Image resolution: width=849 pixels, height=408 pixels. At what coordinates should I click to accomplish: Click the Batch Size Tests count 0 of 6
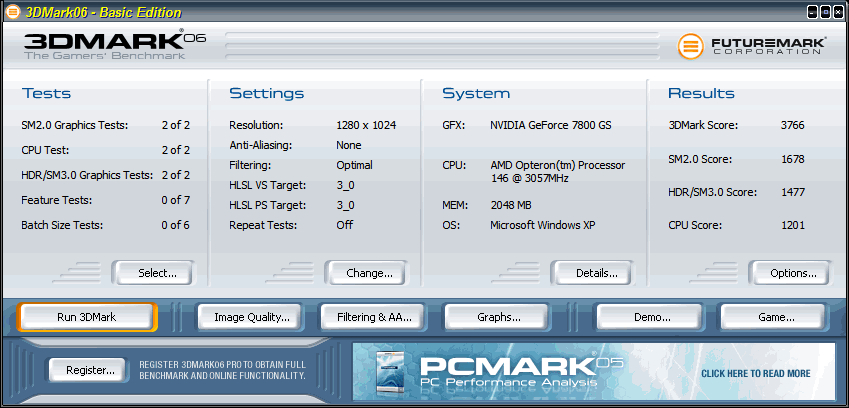tap(175, 225)
